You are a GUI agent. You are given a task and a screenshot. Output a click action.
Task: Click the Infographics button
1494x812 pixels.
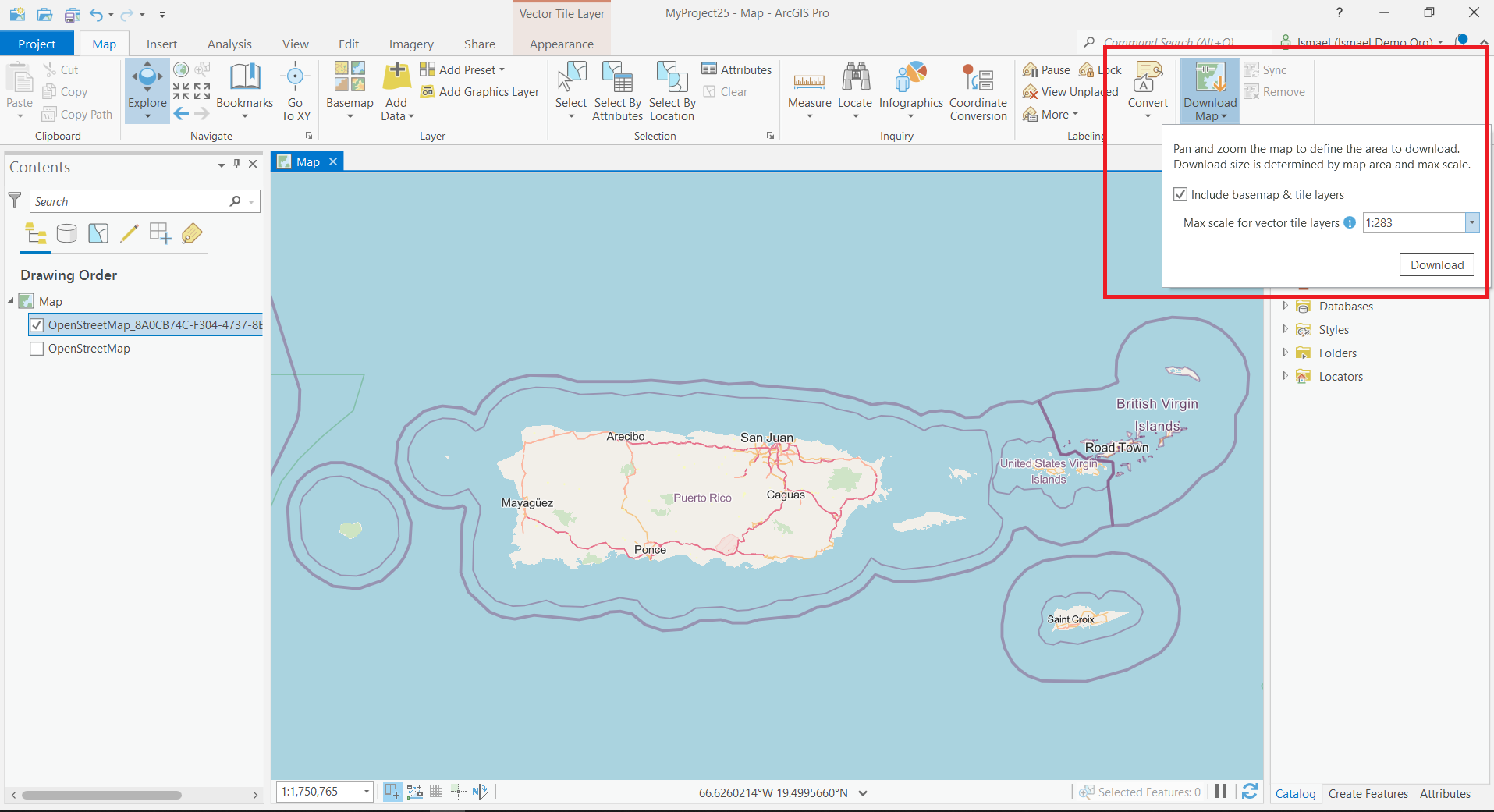point(911,91)
